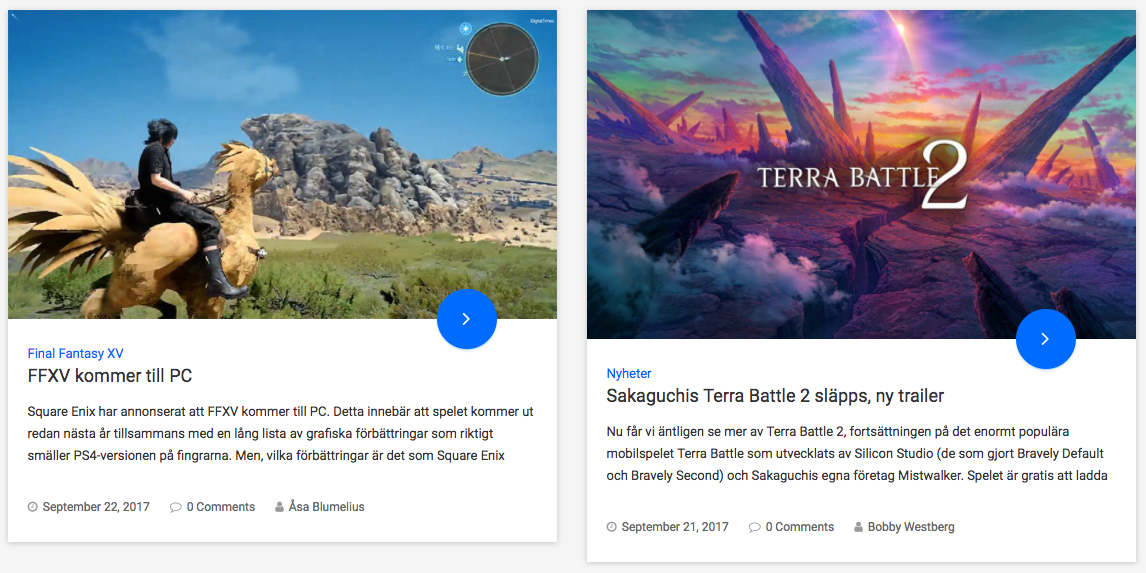Click the chocobo riding screenshot thumbnail
Image resolution: width=1146 pixels, height=573 pixels.
click(x=282, y=164)
